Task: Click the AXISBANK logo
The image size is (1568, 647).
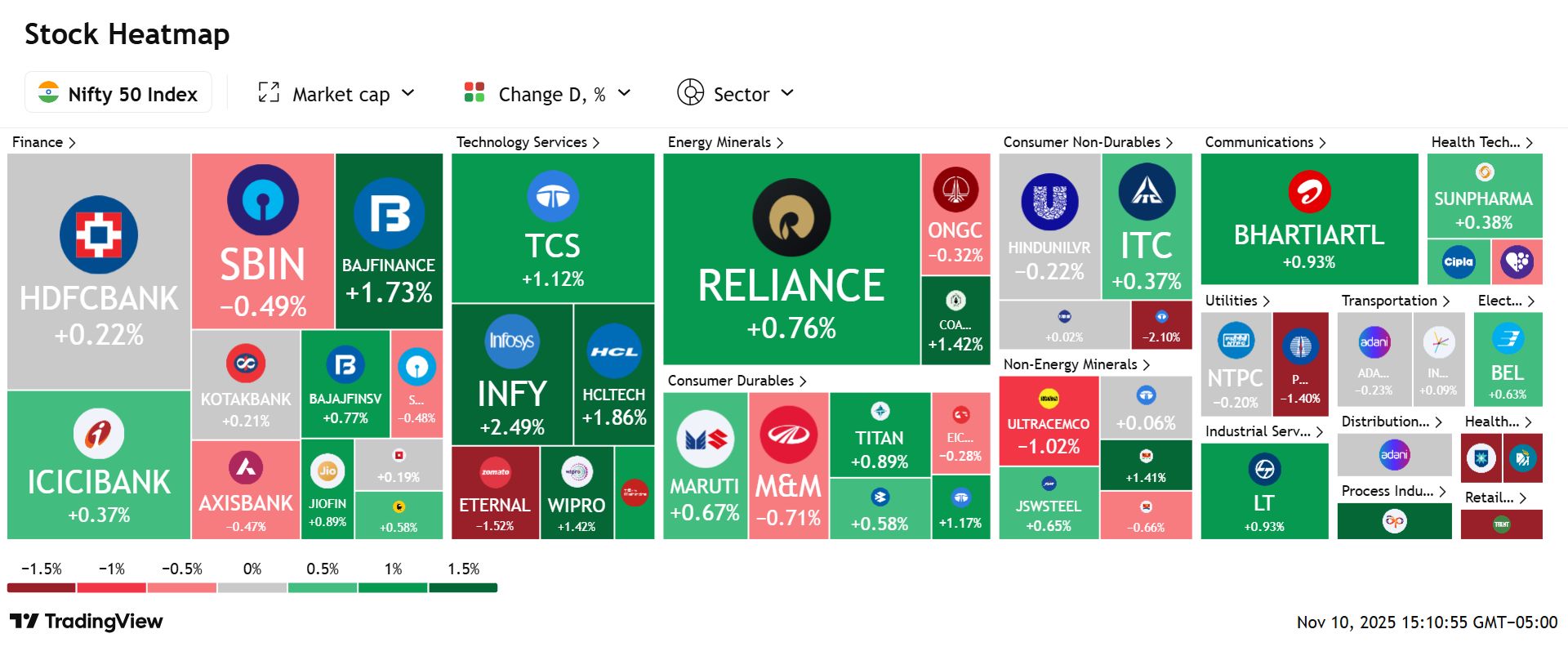Action: (246, 468)
